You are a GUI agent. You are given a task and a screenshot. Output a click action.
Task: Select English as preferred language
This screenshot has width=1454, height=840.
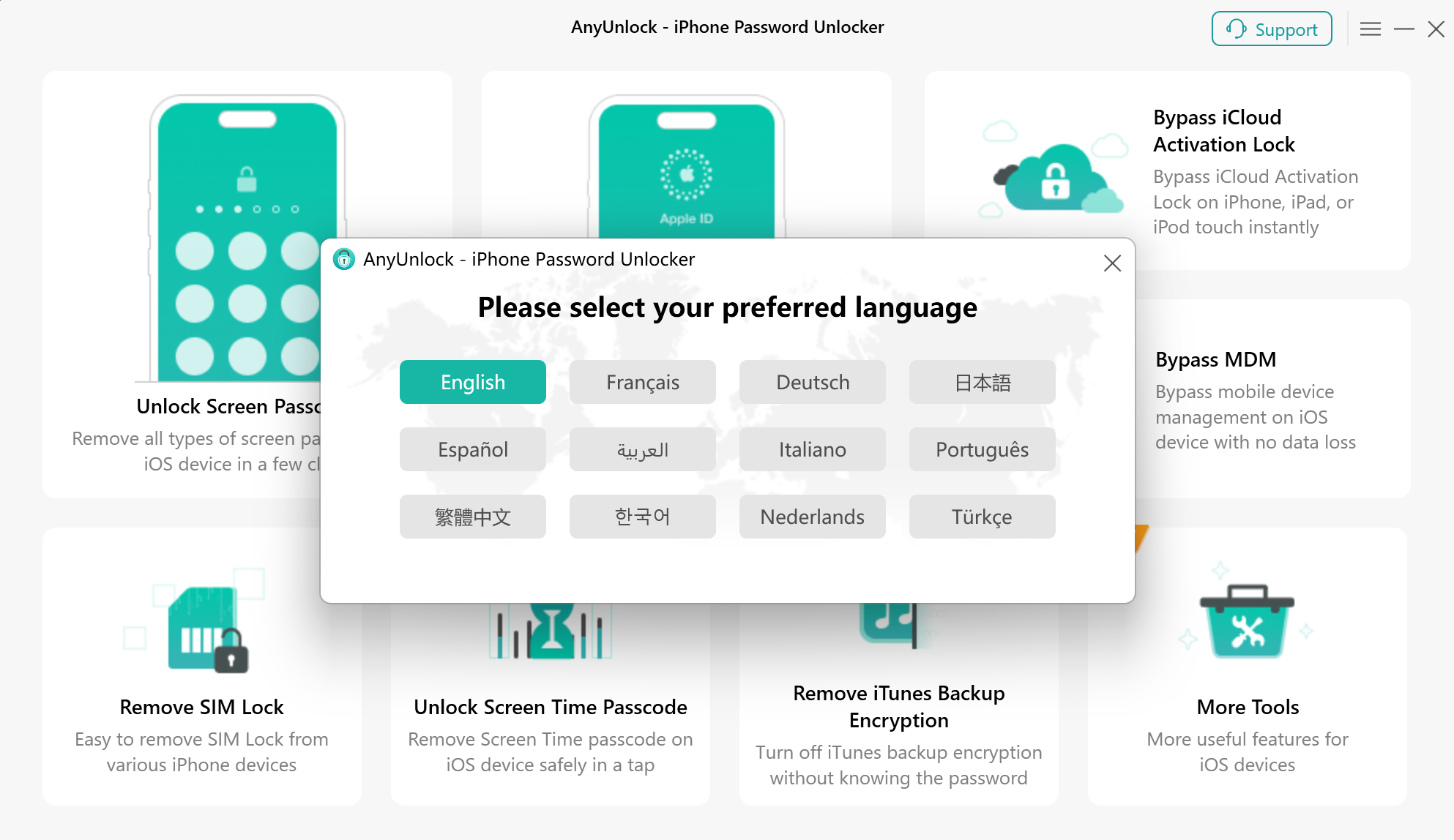[472, 381]
